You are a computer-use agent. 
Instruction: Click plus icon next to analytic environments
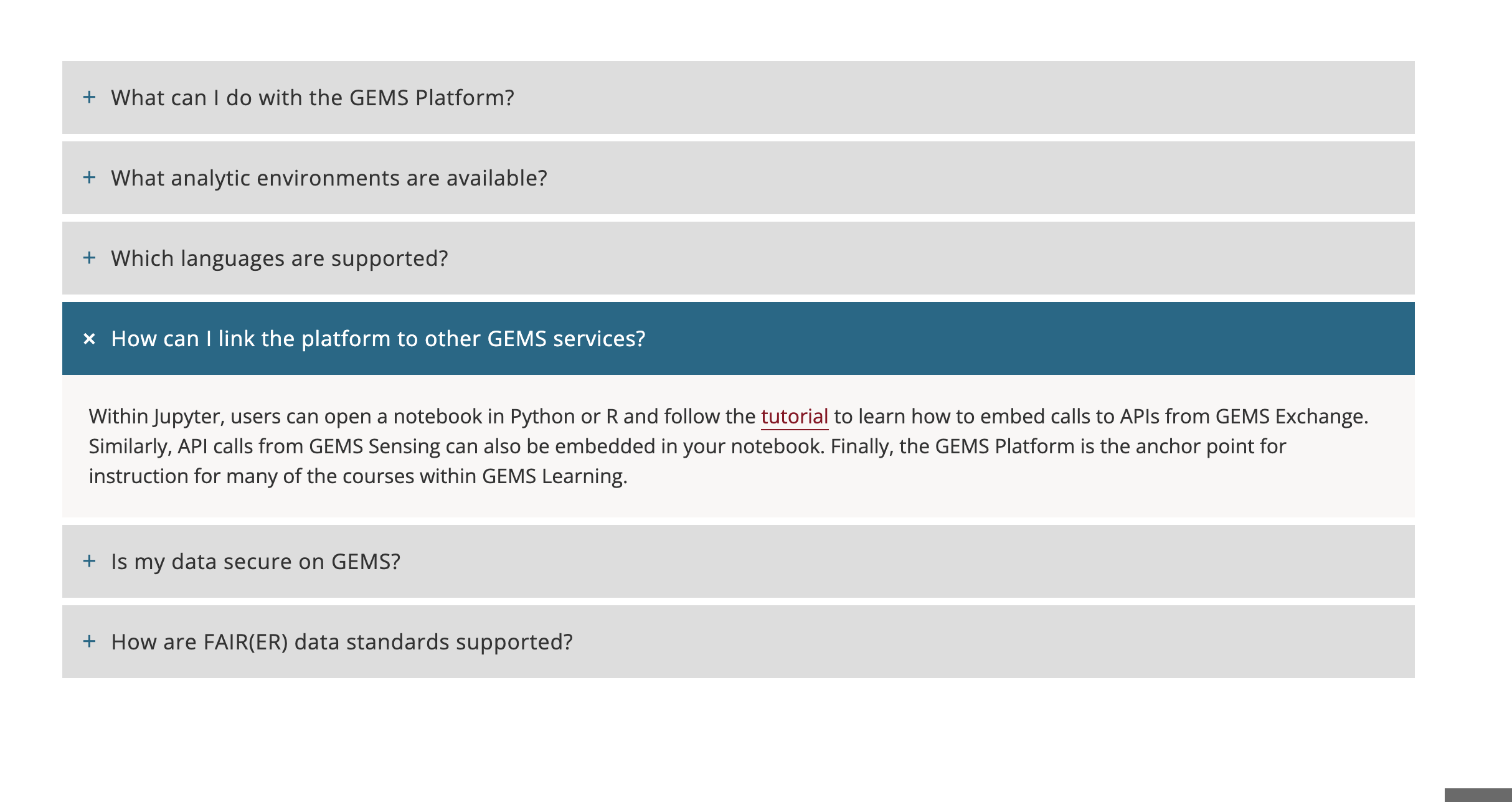[90, 177]
